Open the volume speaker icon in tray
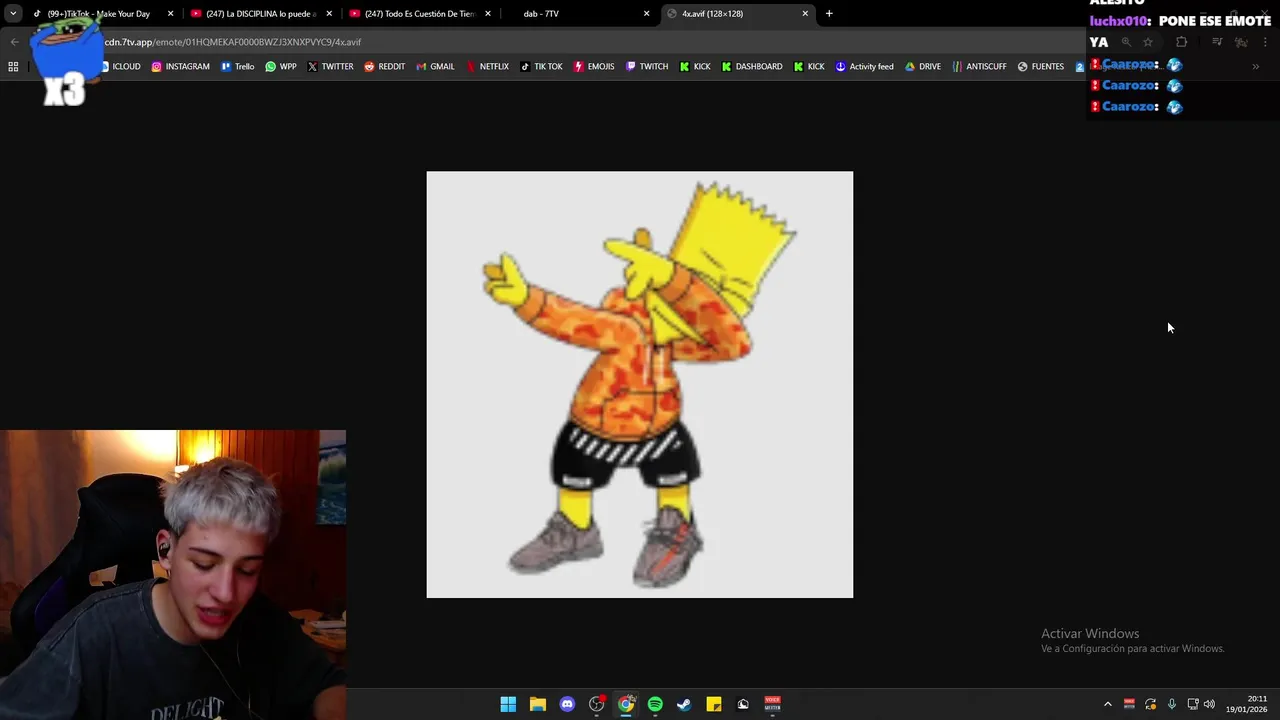The height and width of the screenshot is (720, 1280). tap(1209, 704)
